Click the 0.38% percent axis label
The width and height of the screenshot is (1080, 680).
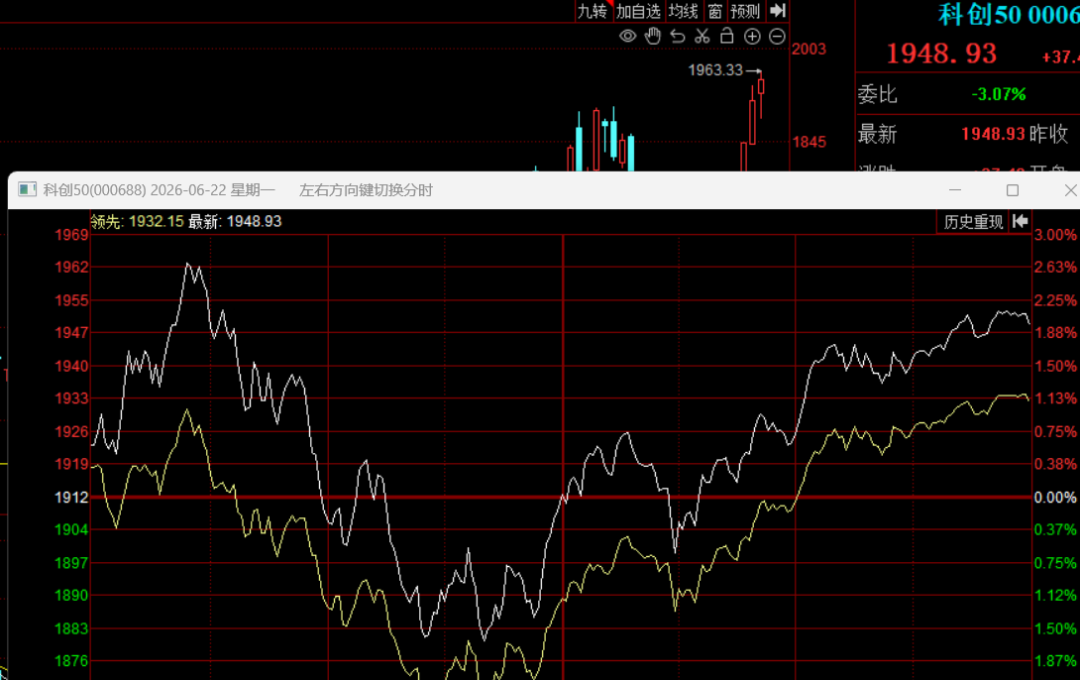(1055, 464)
